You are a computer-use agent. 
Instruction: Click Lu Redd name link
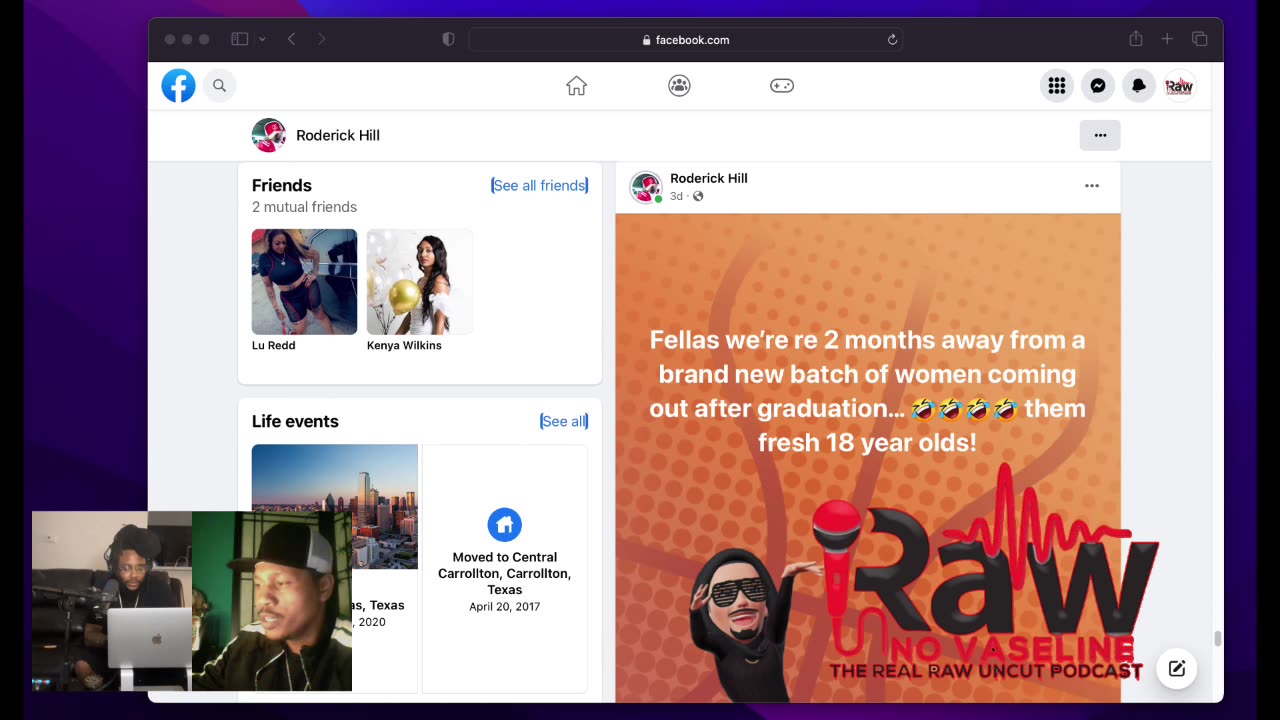[274, 345]
